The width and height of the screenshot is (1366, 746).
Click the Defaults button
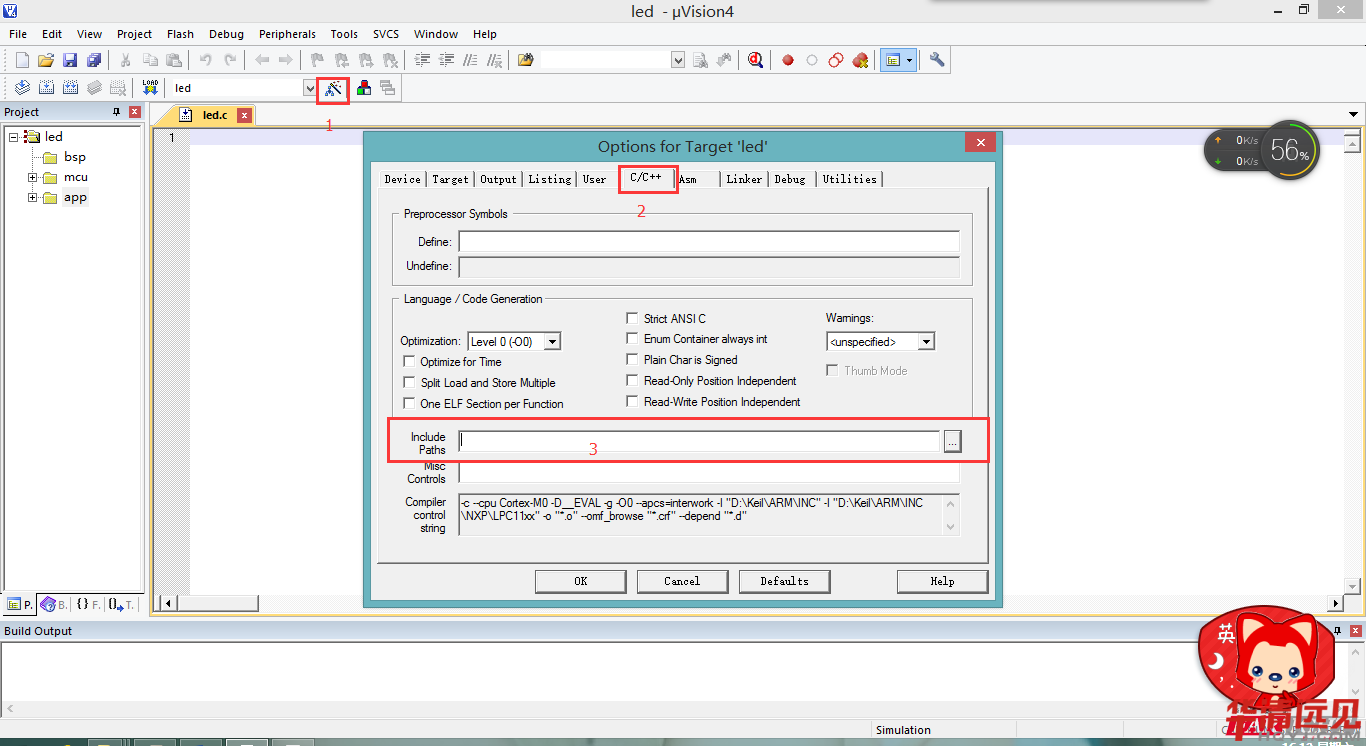[784, 581]
